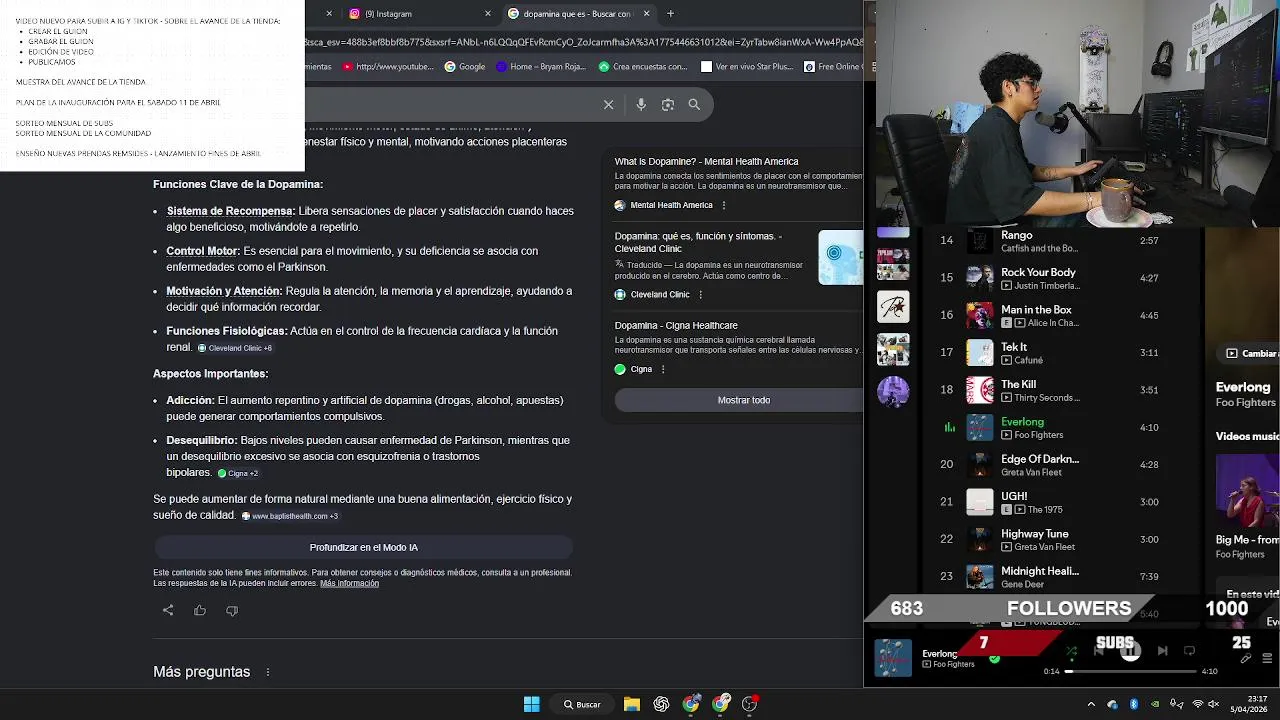
Task: Expand the Cigna +2 sources chip
Action: [238, 473]
